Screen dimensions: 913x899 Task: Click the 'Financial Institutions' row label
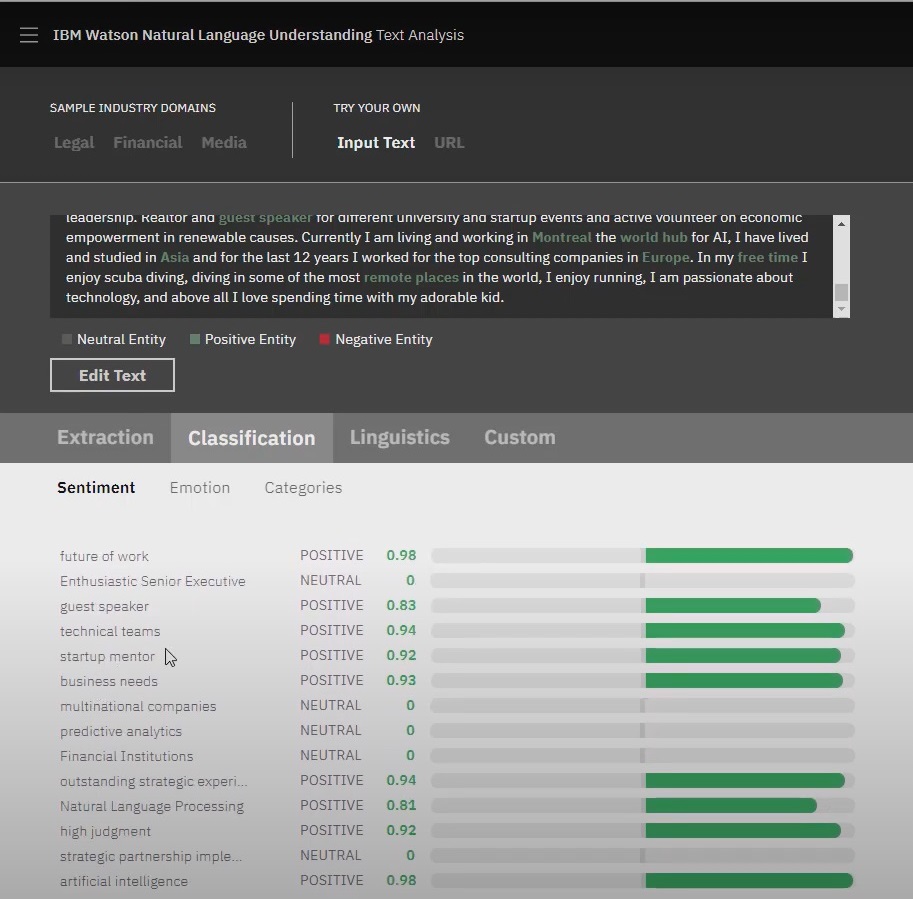pos(126,756)
